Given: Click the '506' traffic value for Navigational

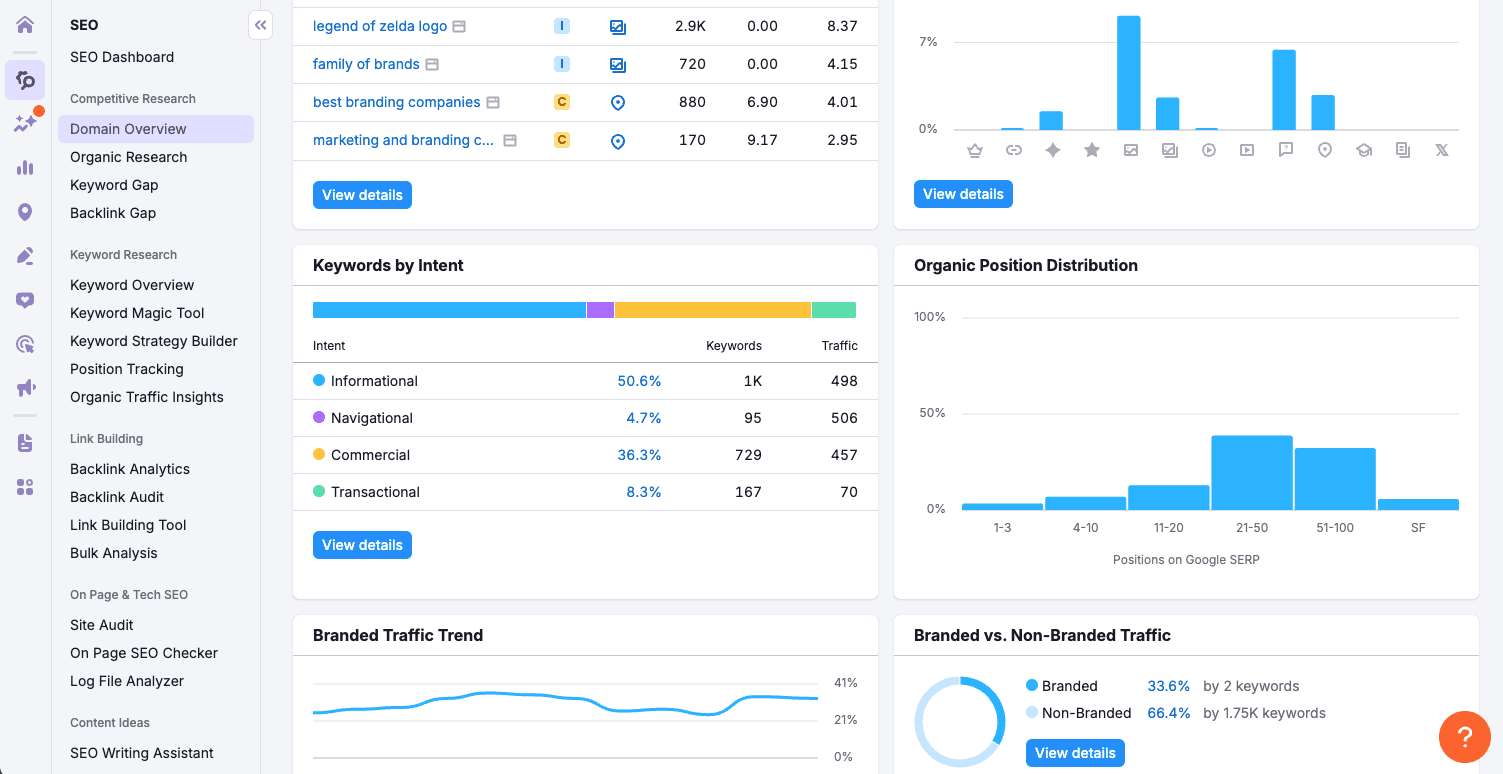Looking at the screenshot, I should pyautogui.click(x=844, y=418).
